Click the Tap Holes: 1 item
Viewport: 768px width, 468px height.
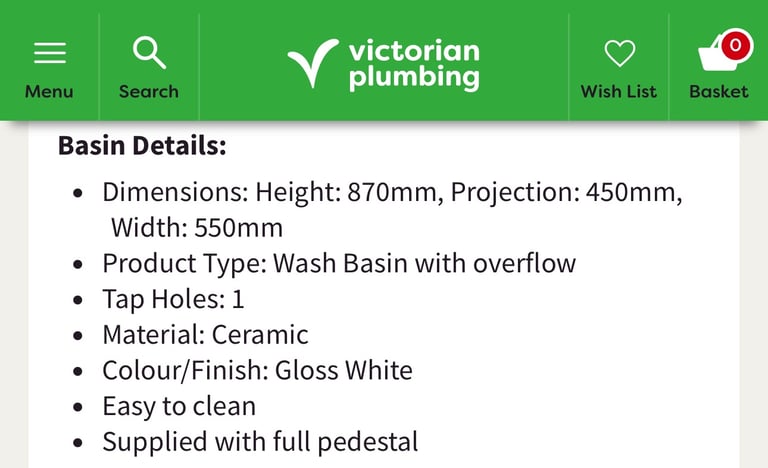point(173,299)
